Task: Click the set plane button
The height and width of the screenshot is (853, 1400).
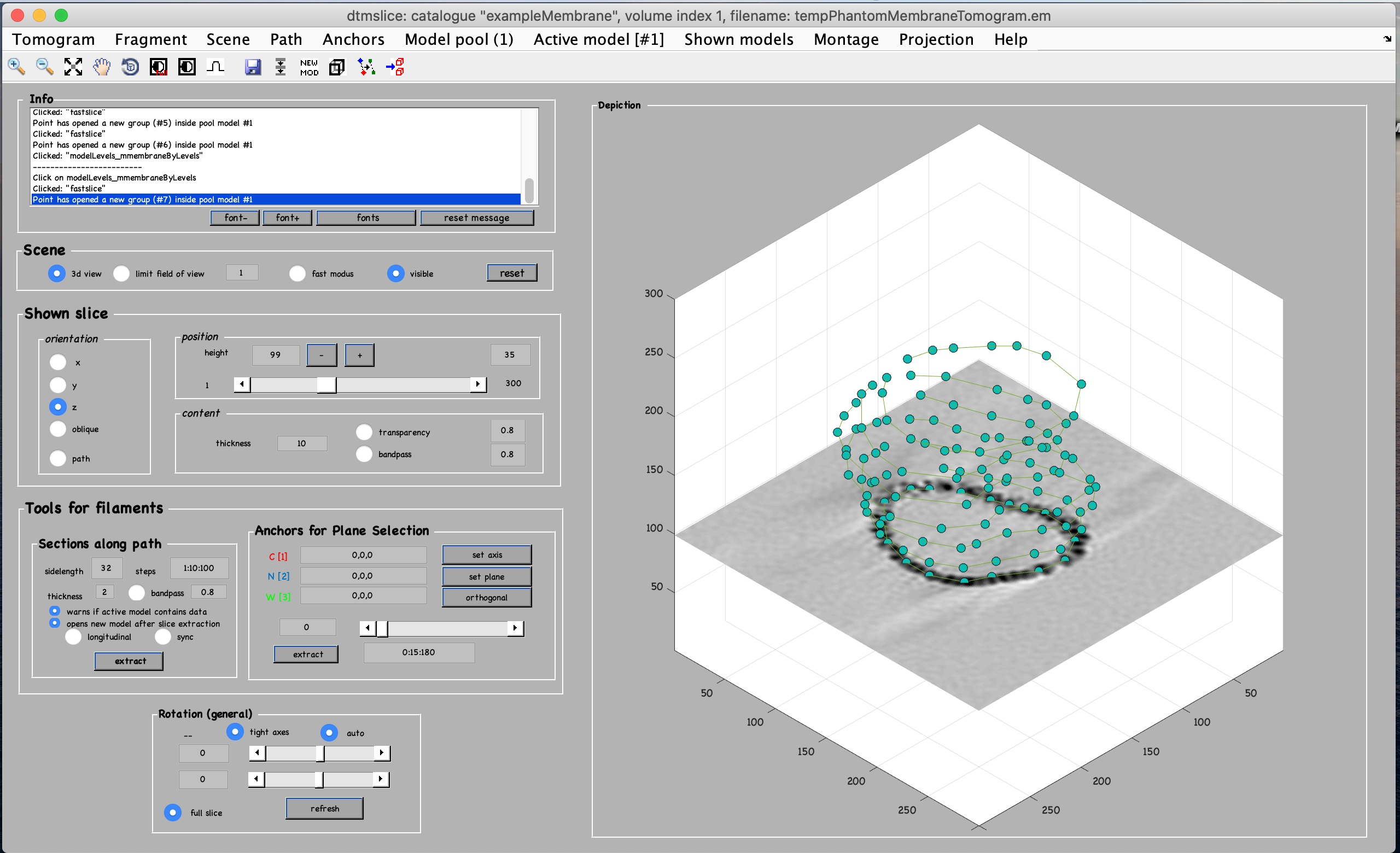Action: pos(487,576)
